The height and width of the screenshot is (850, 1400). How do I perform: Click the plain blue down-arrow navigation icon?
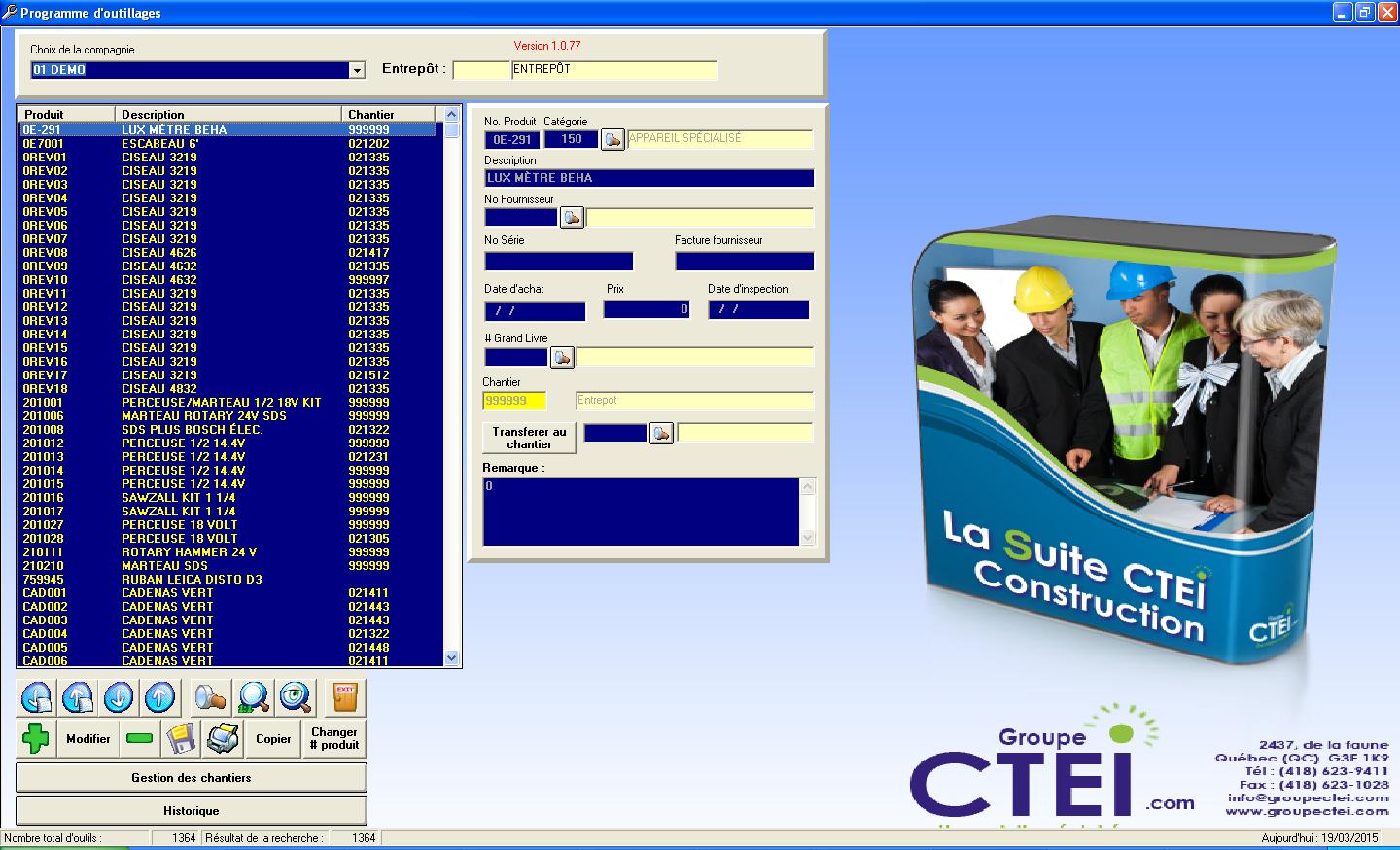(x=119, y=697)
